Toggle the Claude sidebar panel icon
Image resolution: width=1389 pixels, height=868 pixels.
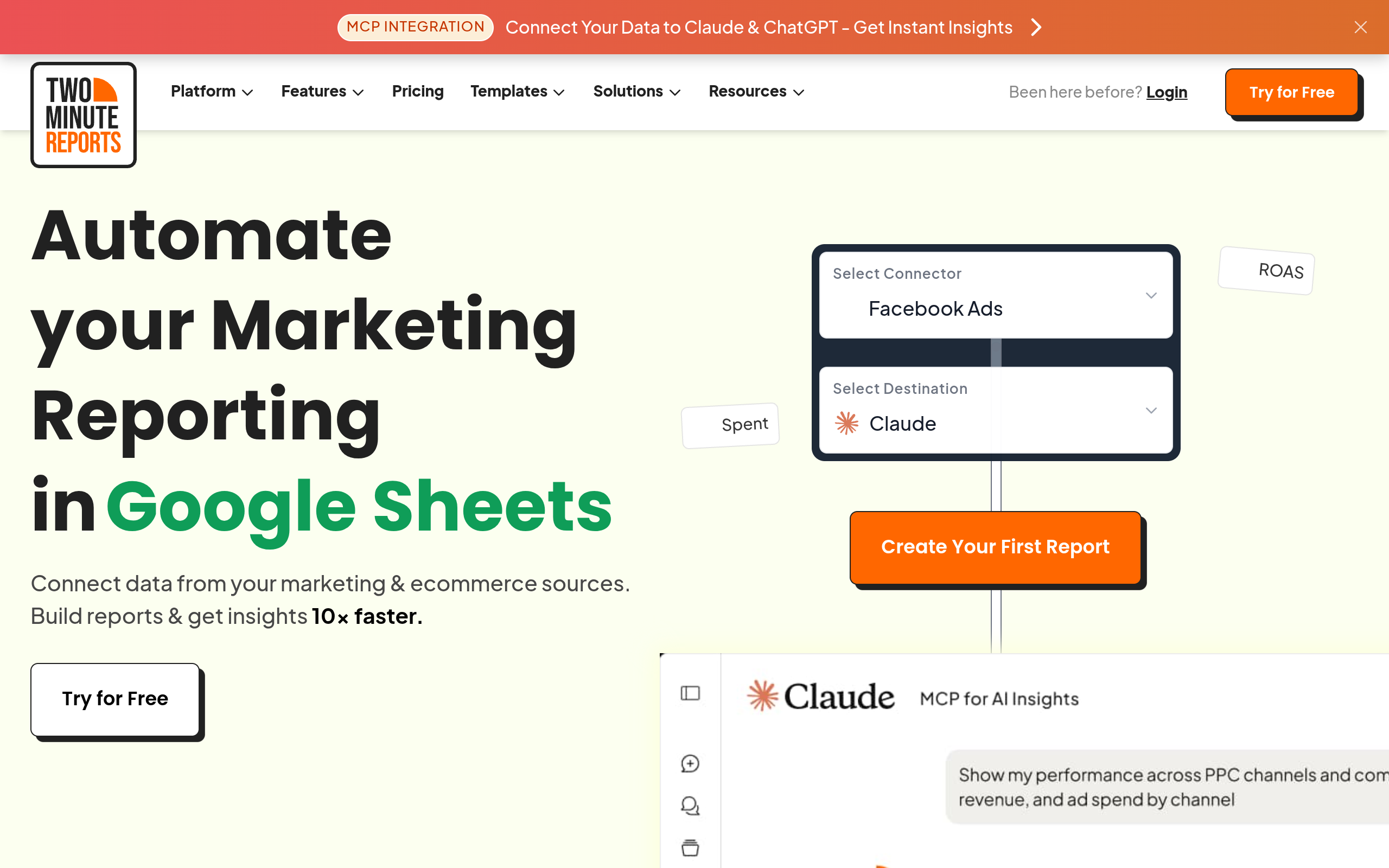point(690,693)
